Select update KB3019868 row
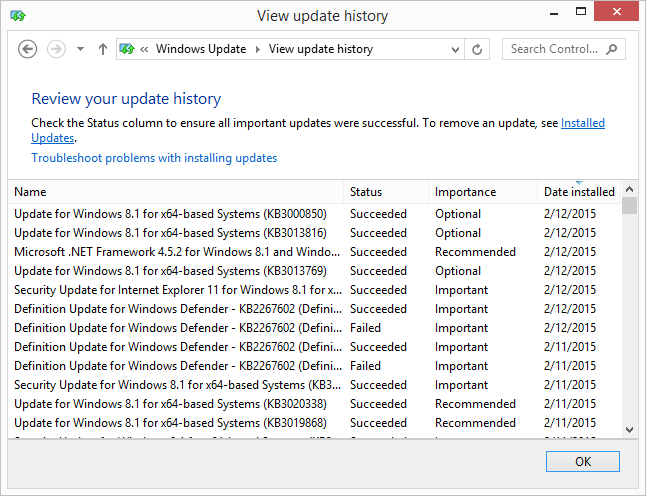 pos(314,423)
